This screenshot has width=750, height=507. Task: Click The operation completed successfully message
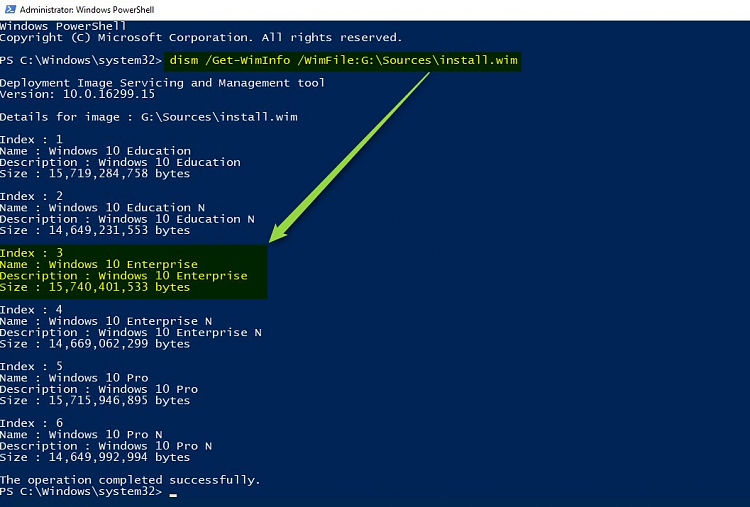(x=130, y=480)
